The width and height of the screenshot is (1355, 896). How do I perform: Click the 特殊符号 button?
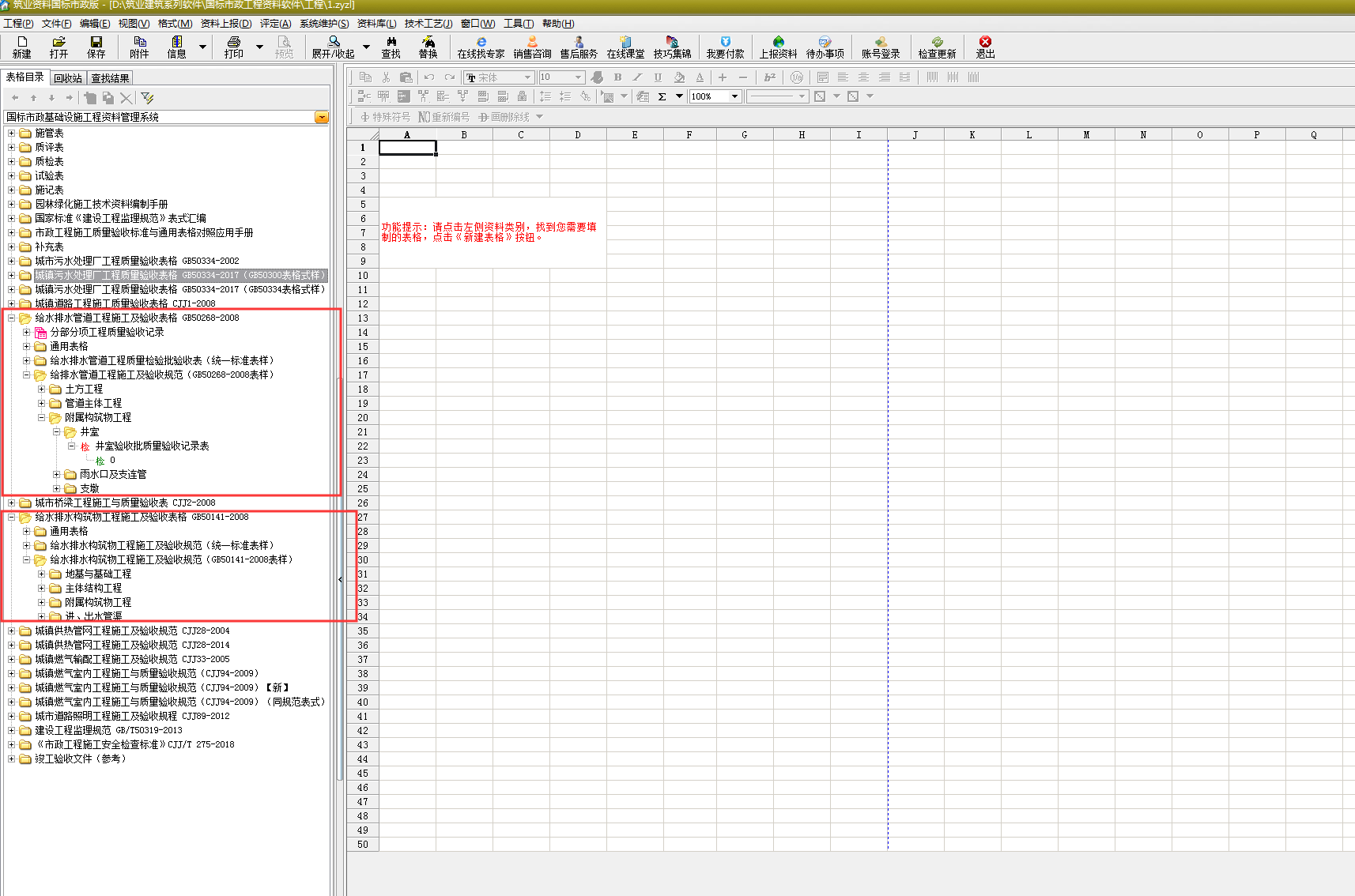[x=386, y=117]
